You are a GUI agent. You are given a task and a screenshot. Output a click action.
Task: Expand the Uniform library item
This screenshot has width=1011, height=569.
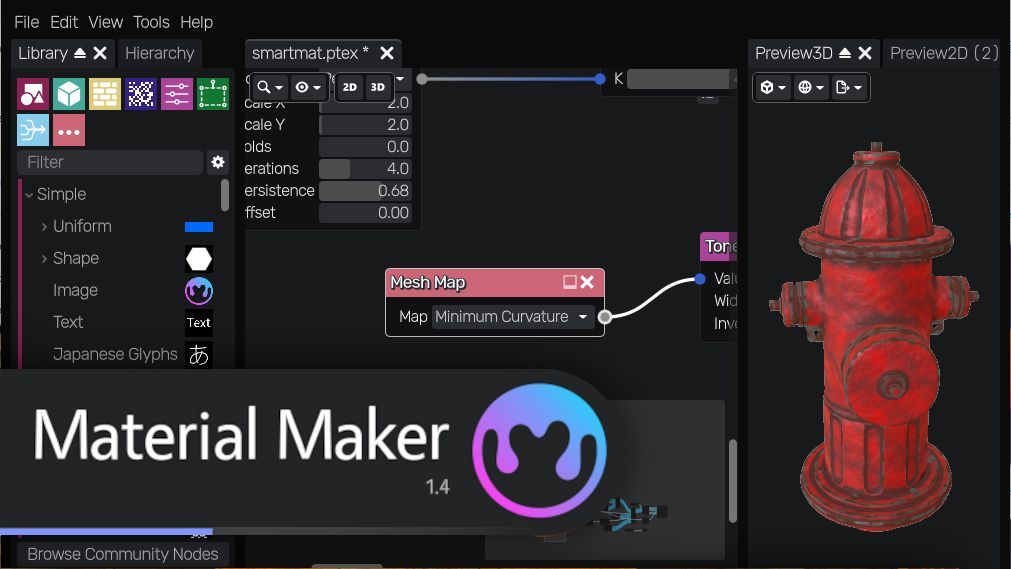point(44,226)
